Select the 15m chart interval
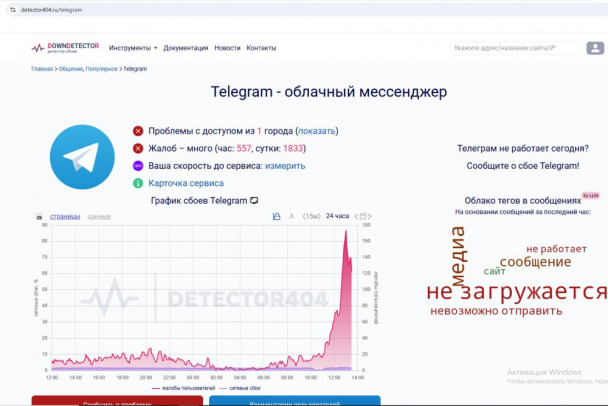The width and height of the screenshot is (608, 406). coord(311,216)
